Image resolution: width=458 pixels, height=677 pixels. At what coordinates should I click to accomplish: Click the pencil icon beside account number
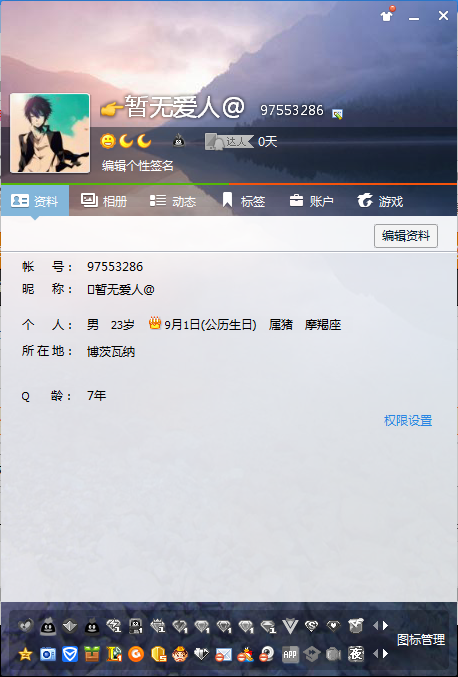337,114
